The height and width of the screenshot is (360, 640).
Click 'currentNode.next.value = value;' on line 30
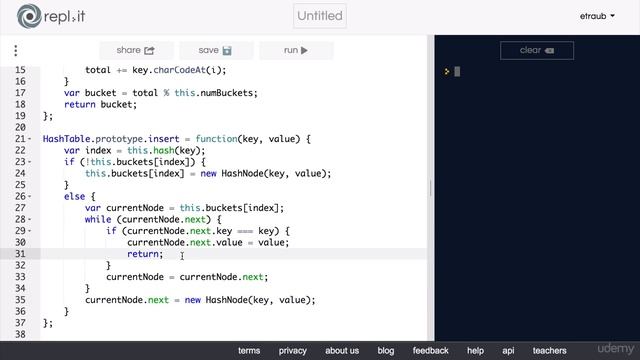point(208,242)
